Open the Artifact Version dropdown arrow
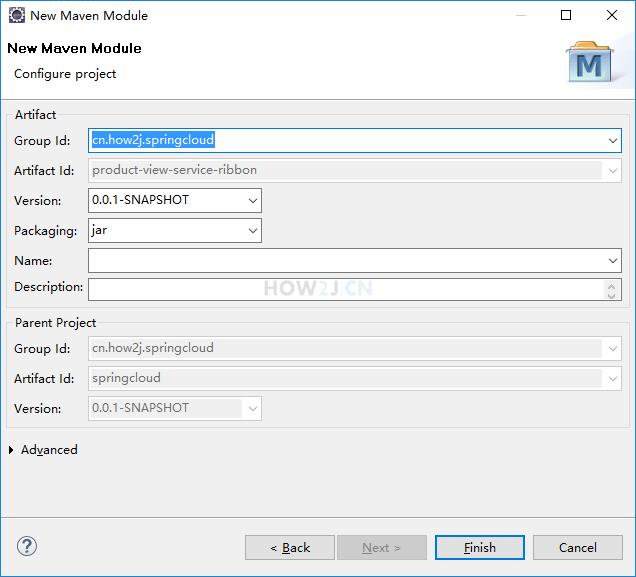636x577 pixels. click(x=253, y=200)
